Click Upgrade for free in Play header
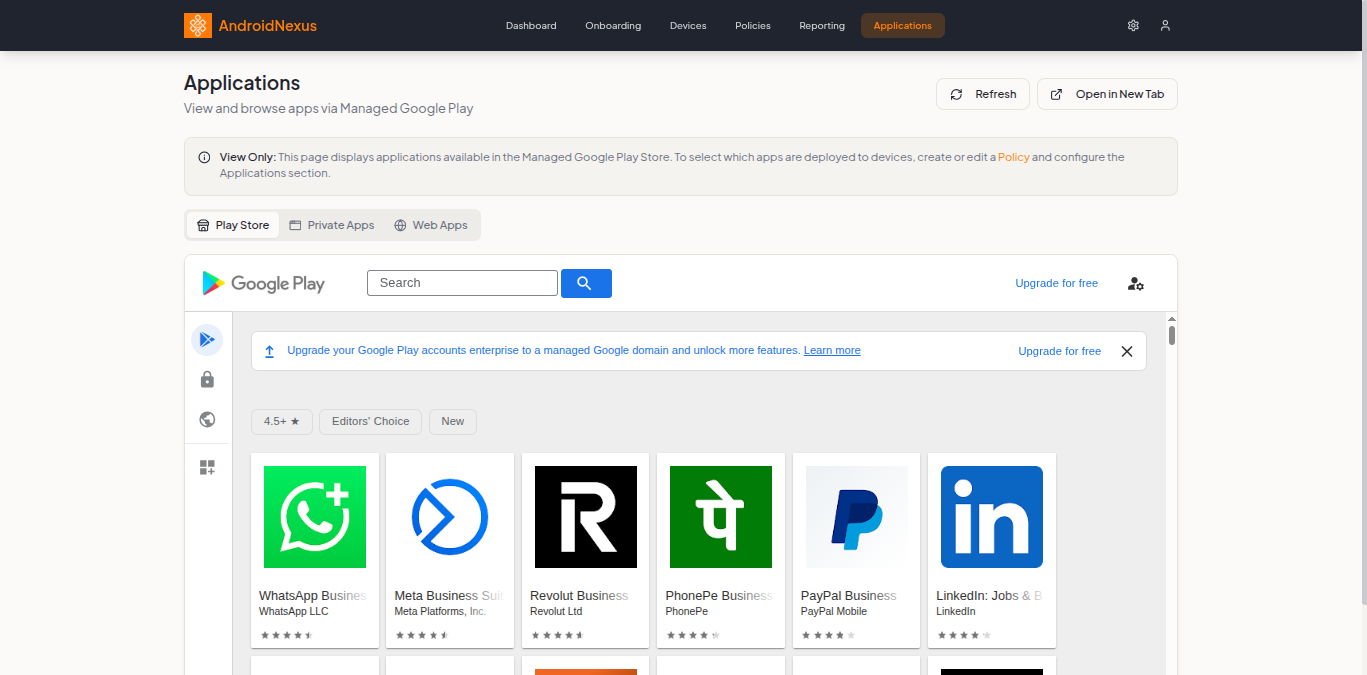The width and height of the screenshot is (1367, 675). [x=1056, y=283]
